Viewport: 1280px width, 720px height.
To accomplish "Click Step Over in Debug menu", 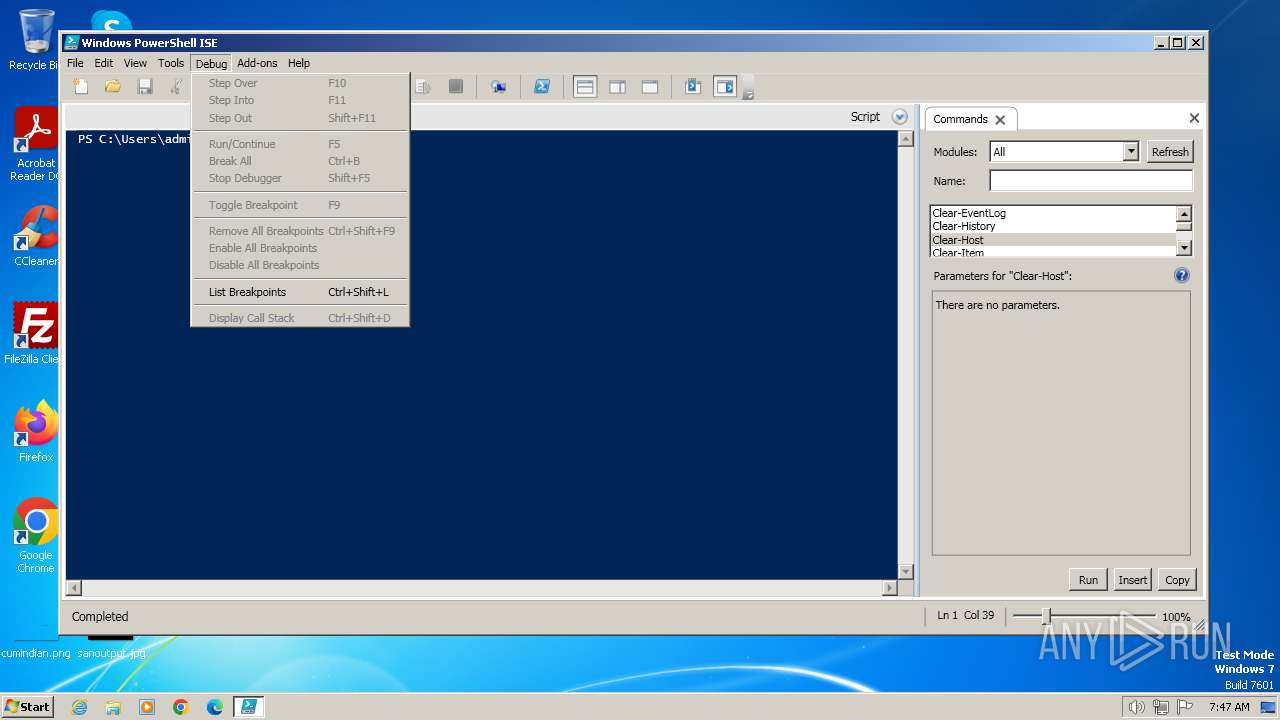I will click(x=300, y=83).
